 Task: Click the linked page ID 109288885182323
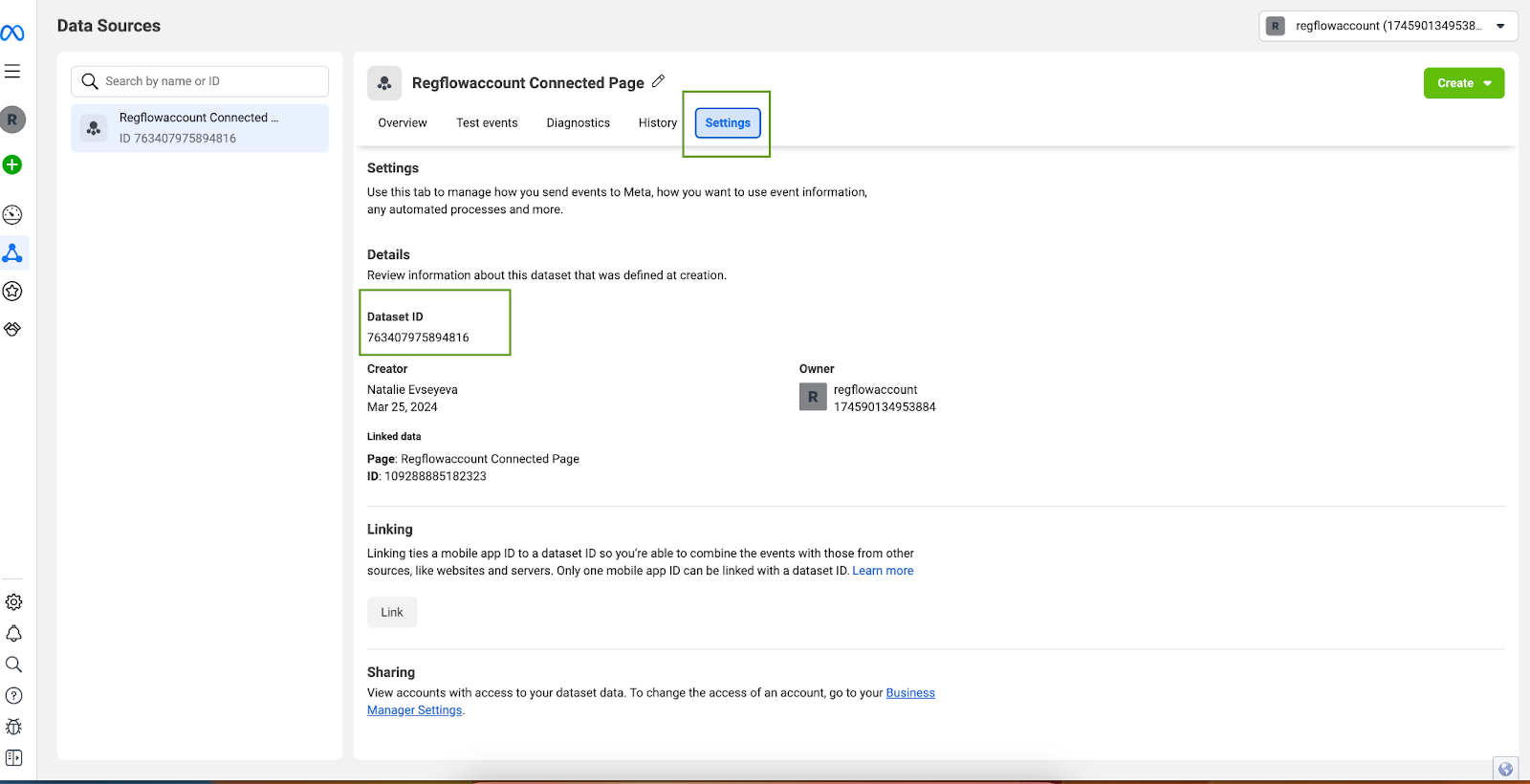435,476
